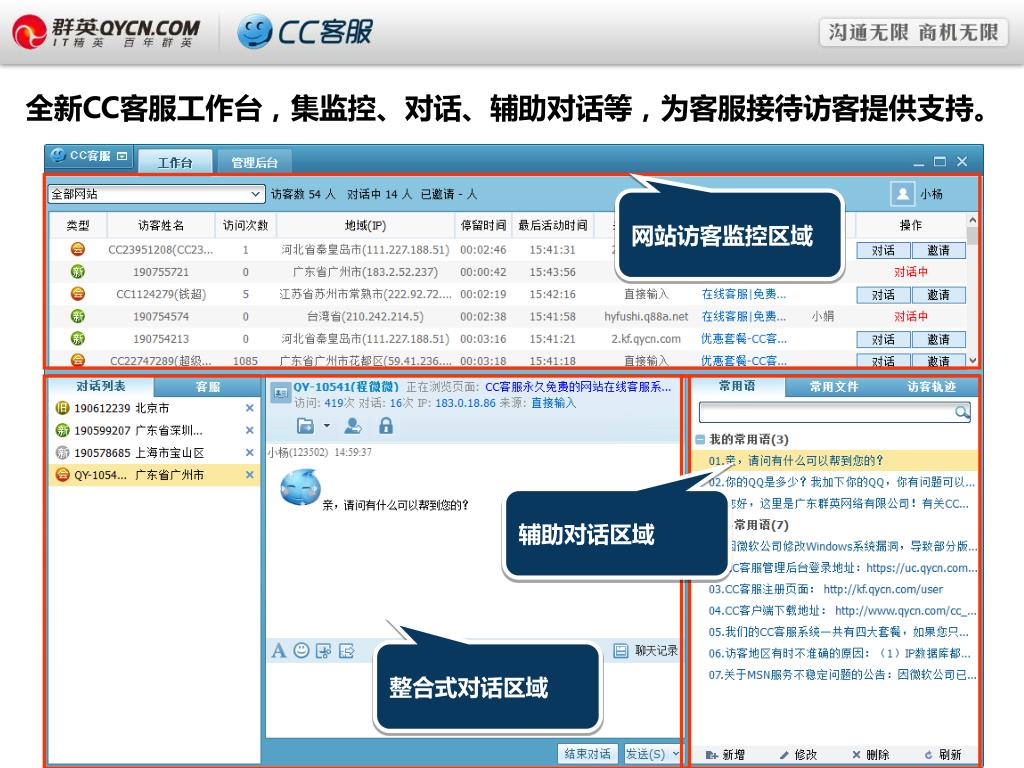Click the CC客服 logo menu icon

pyautogui.click(x=59, y=155)
